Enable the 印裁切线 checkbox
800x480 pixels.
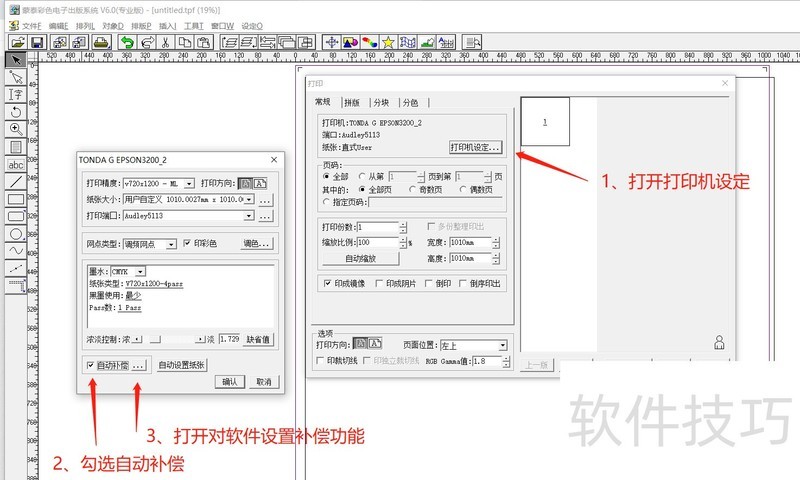click(320, 361)
